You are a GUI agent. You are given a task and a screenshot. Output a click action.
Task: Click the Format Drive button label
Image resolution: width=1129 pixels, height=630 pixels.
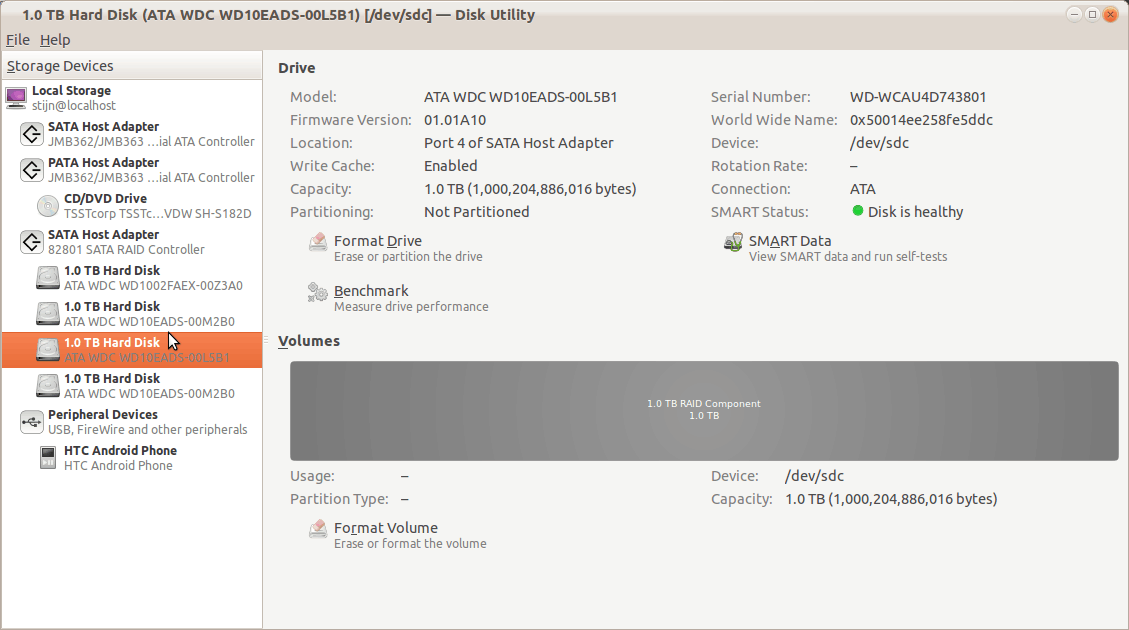pos(378,241)
